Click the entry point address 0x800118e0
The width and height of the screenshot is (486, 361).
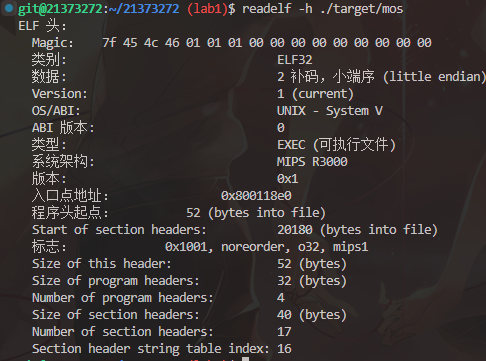(256, 196)
